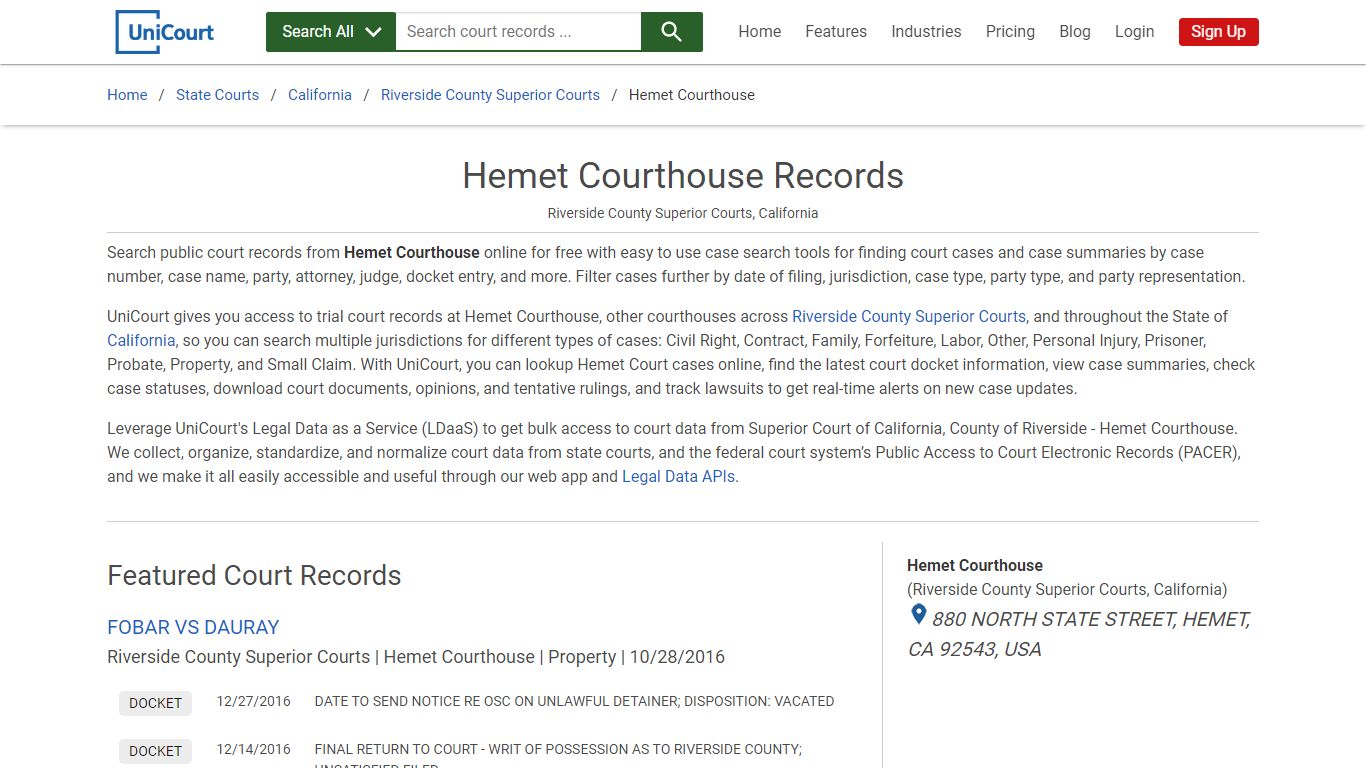Click the case subtitle mentioning Property 10/28/2016
Viewport: 1366px width, 768px height.
pyautogui.click(x=416, y=657)
